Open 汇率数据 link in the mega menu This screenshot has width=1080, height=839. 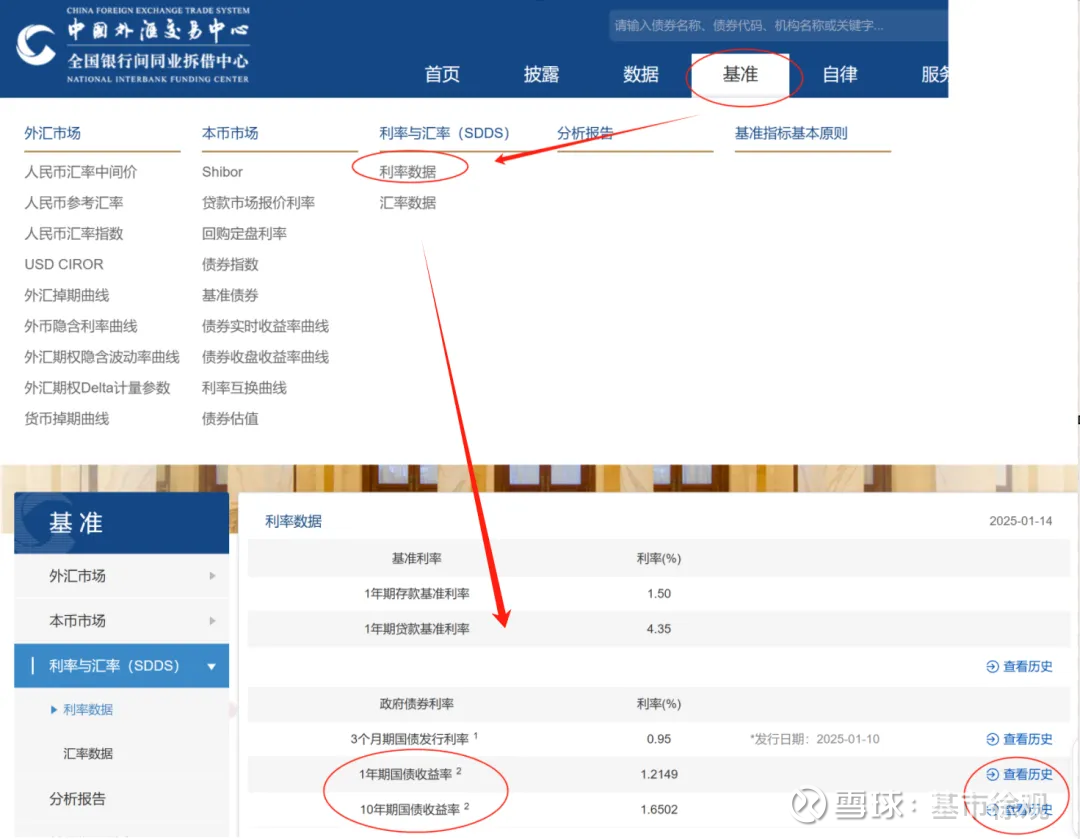coord(408,203)
